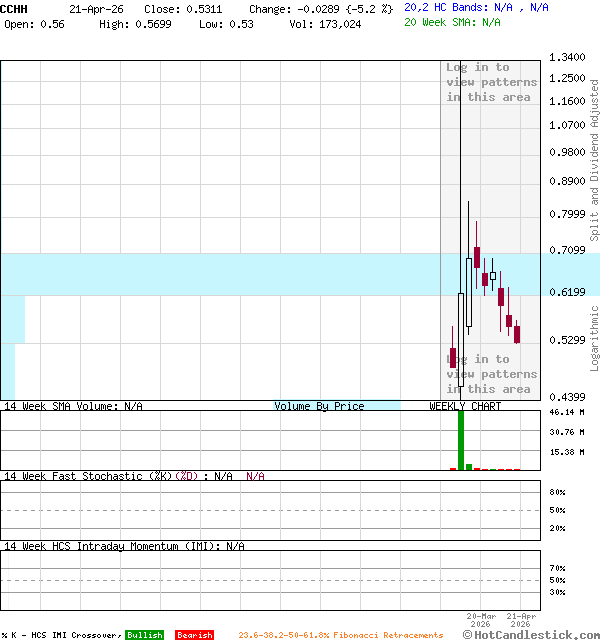Screen dimensions: 600x640
Task: Click the 20,2 HC Bands label
Action: coord(476,7)
